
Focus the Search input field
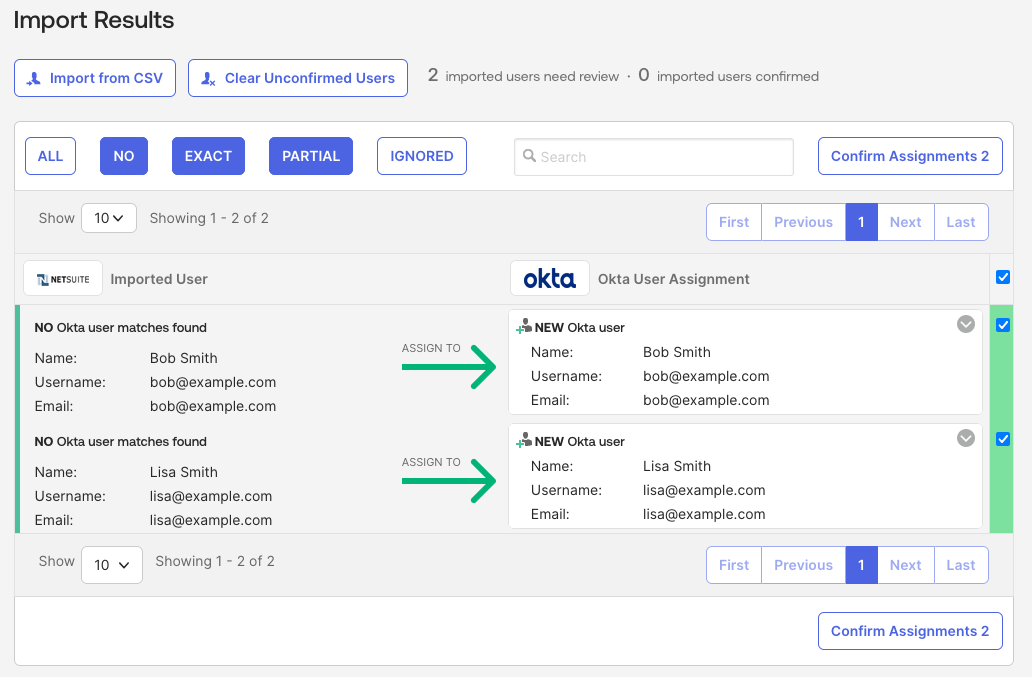[654, 157]
